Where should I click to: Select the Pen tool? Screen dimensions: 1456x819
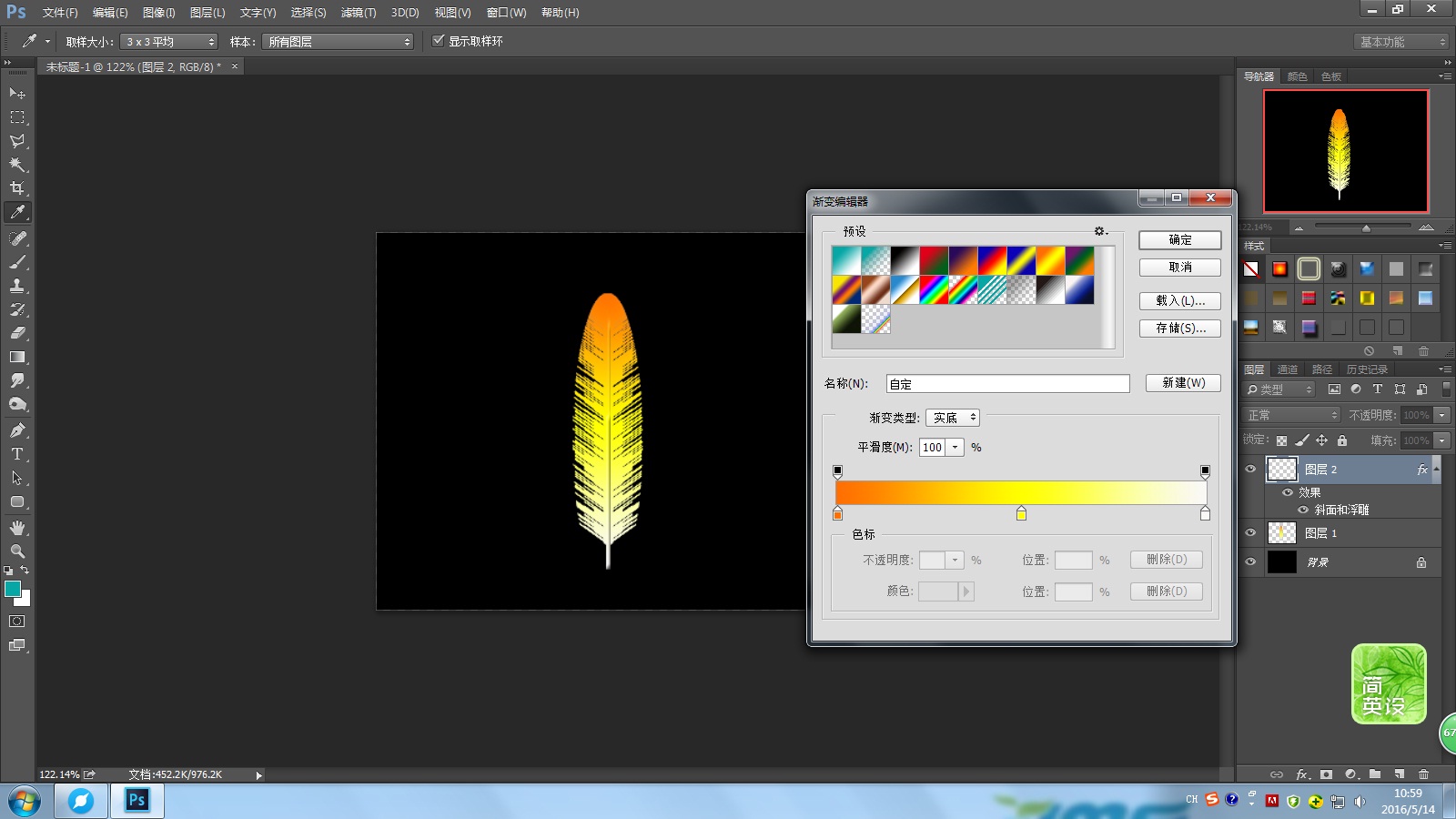click(17, 430)
